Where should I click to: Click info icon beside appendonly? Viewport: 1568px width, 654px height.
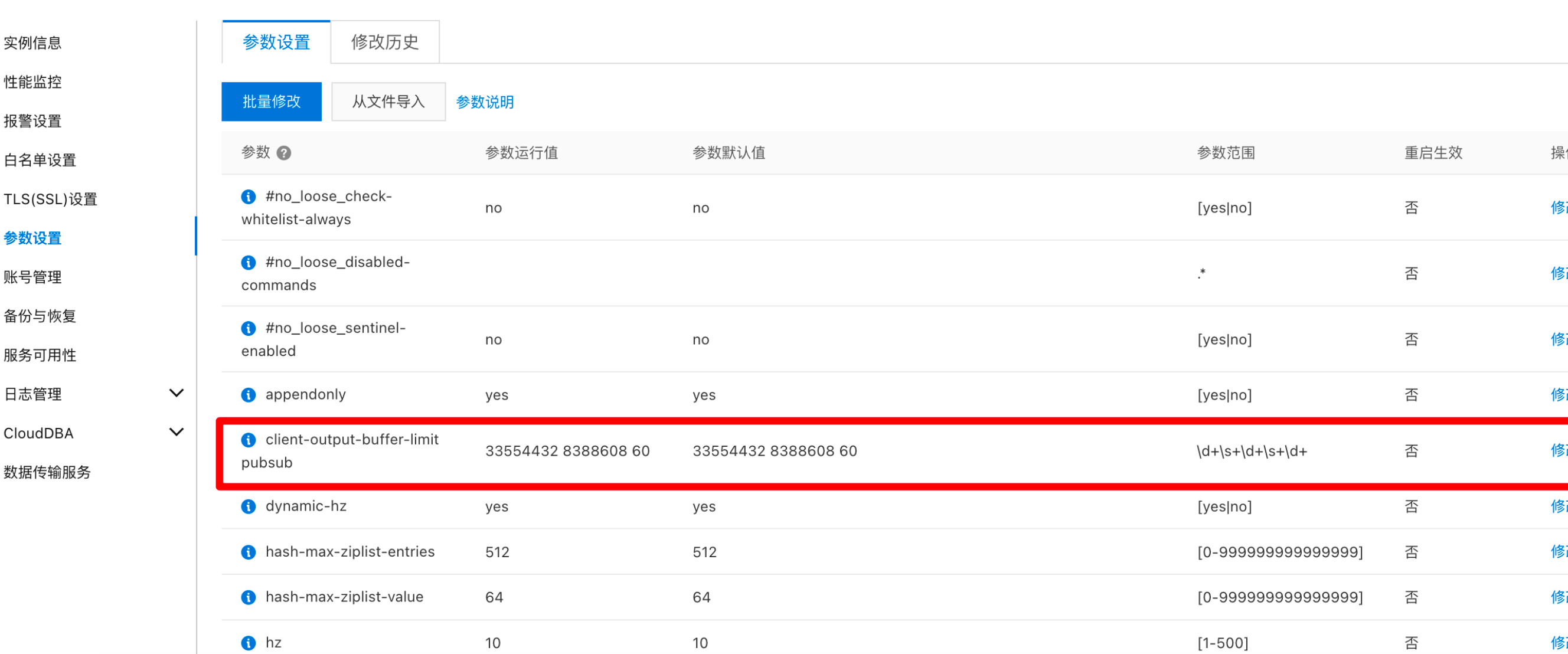[x=249, y=395]
